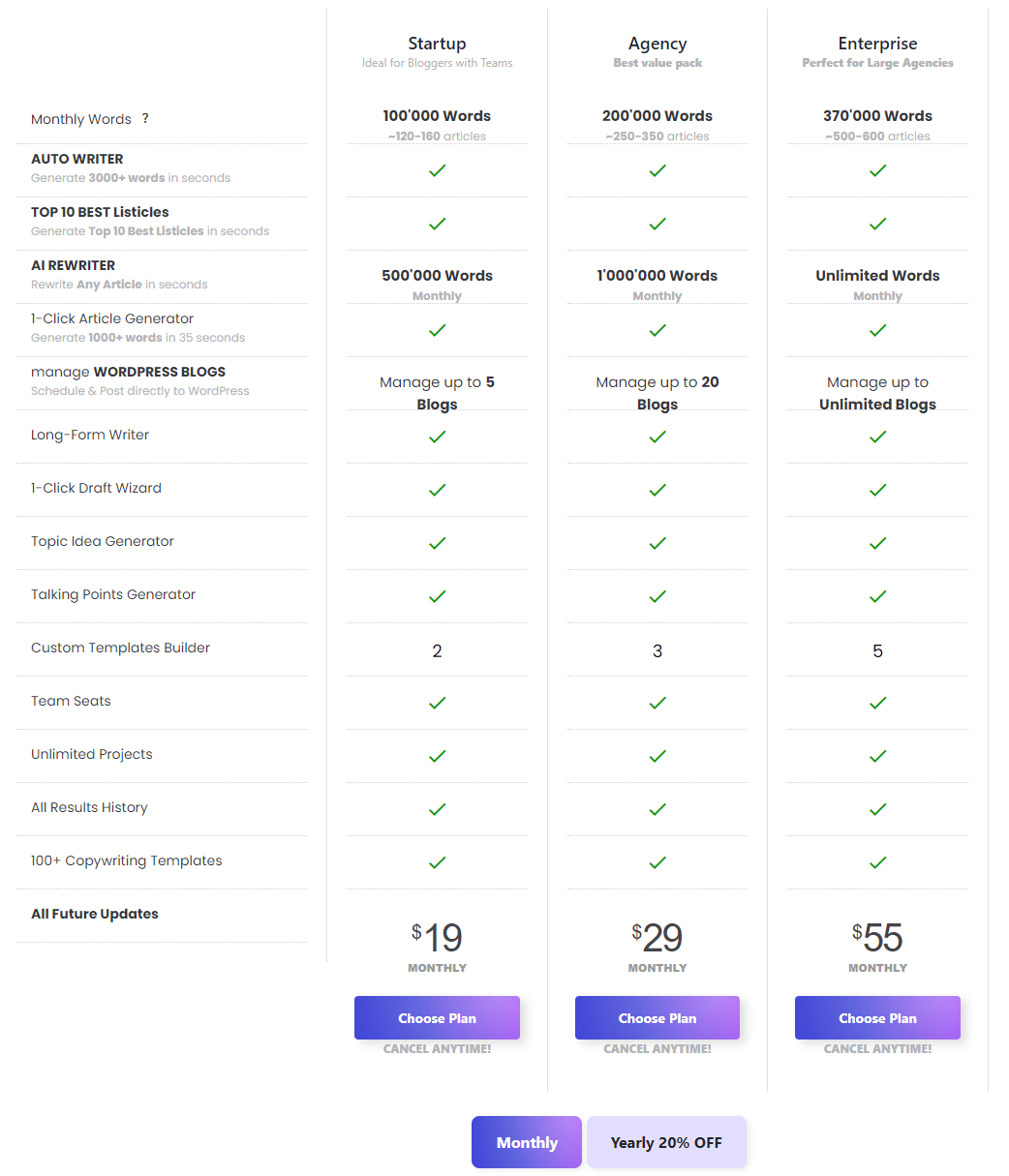The height and width of the screenshot is (1176, 1009).
Task: Click the AUTO WRITER feature label
Action: pyautogui.click(x=77, y=159)
